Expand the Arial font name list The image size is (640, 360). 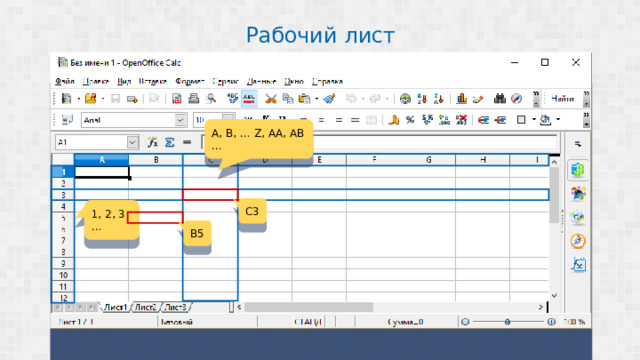pos(180,120)
